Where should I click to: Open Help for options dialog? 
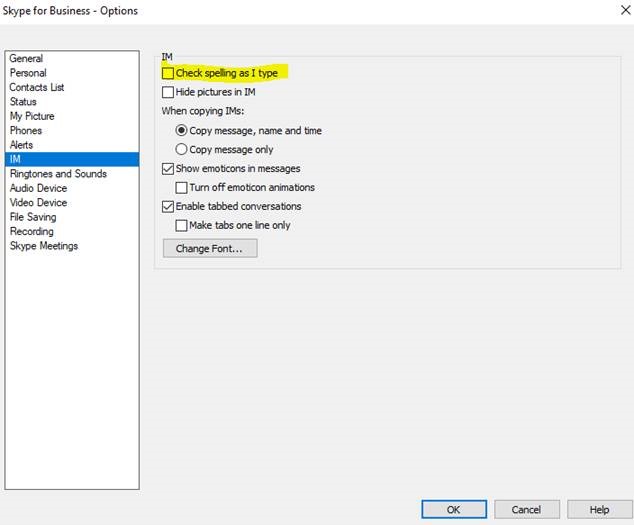tap(599, 510)
